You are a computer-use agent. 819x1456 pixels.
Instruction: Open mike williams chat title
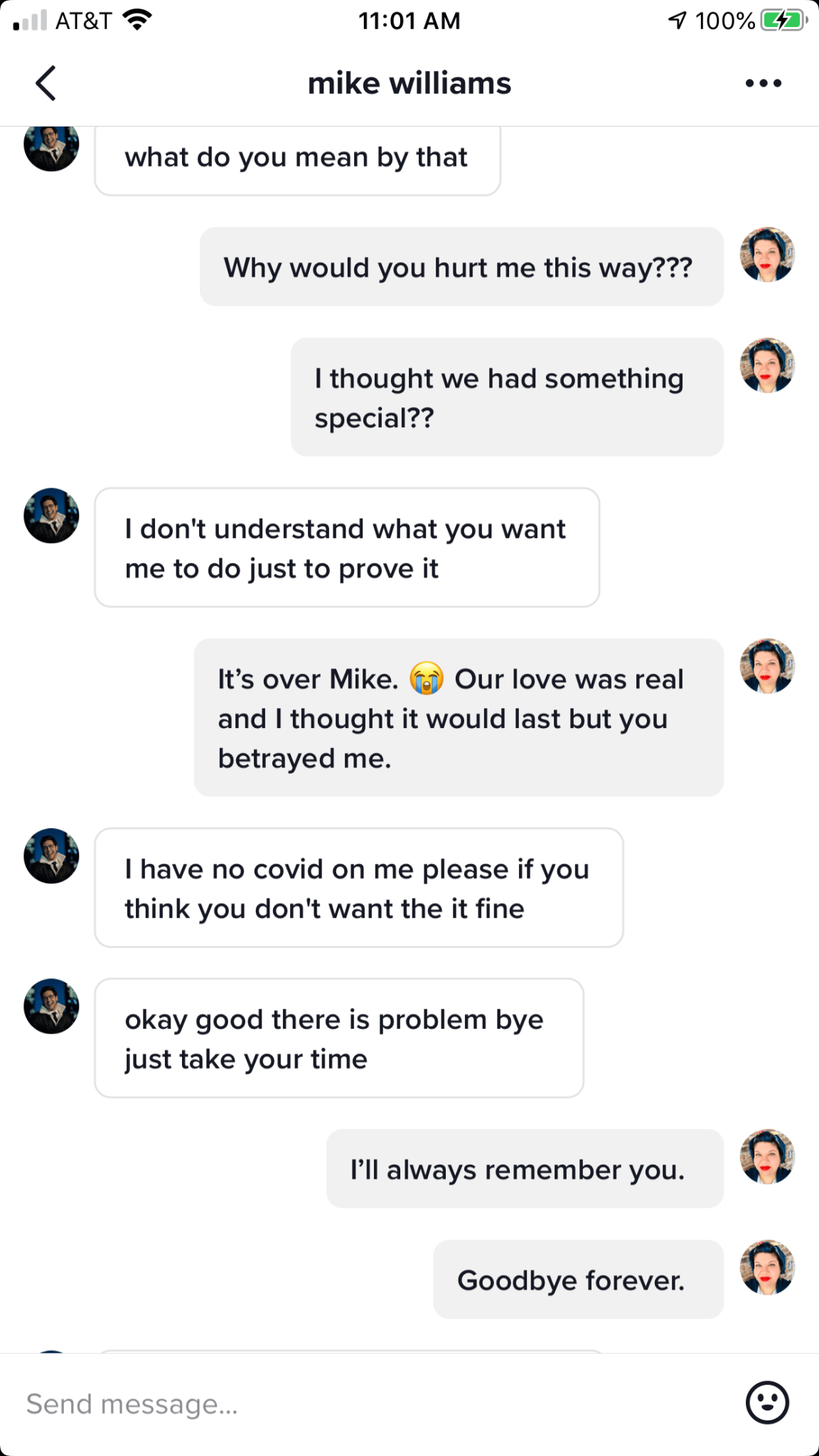(x=409, y=83)
